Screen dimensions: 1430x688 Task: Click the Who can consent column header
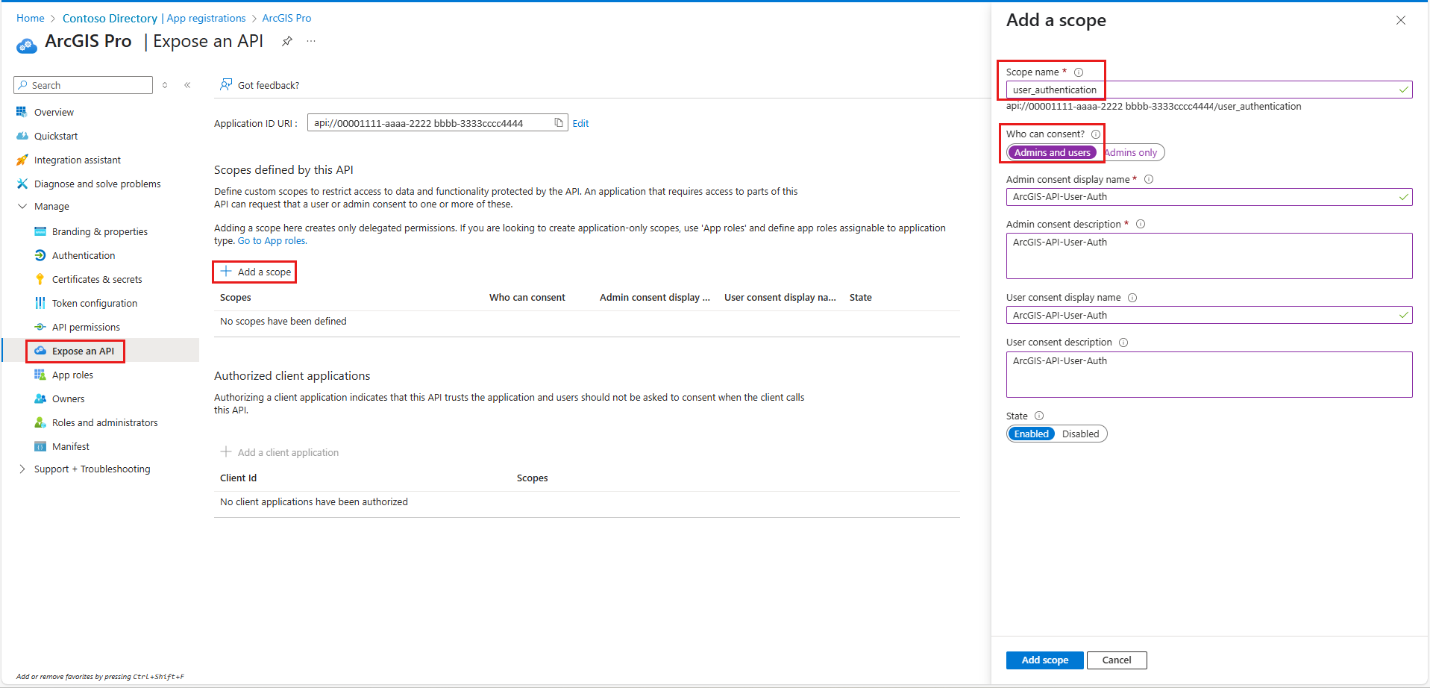point(527,297)
